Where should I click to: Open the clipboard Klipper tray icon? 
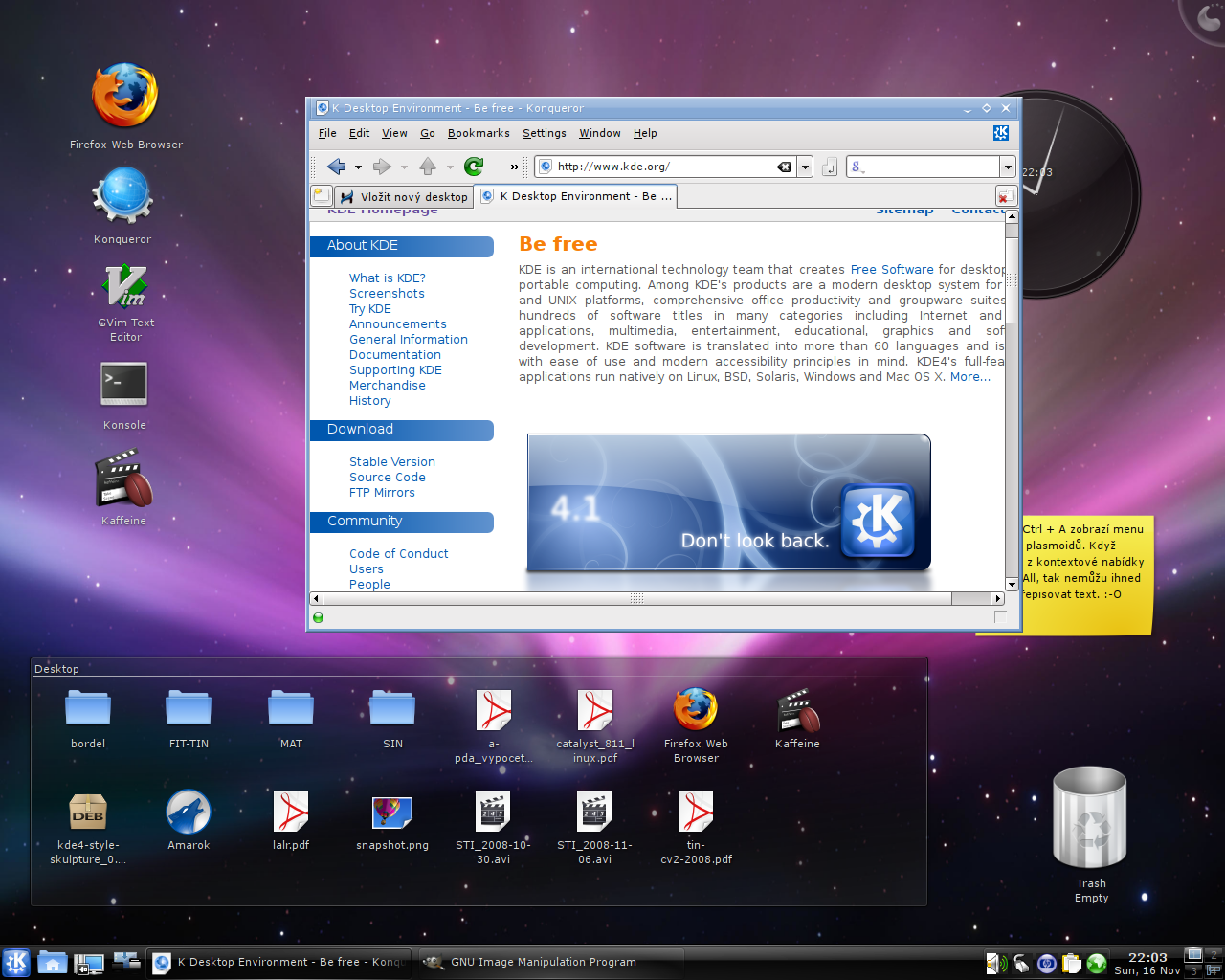coord(1072,963)
